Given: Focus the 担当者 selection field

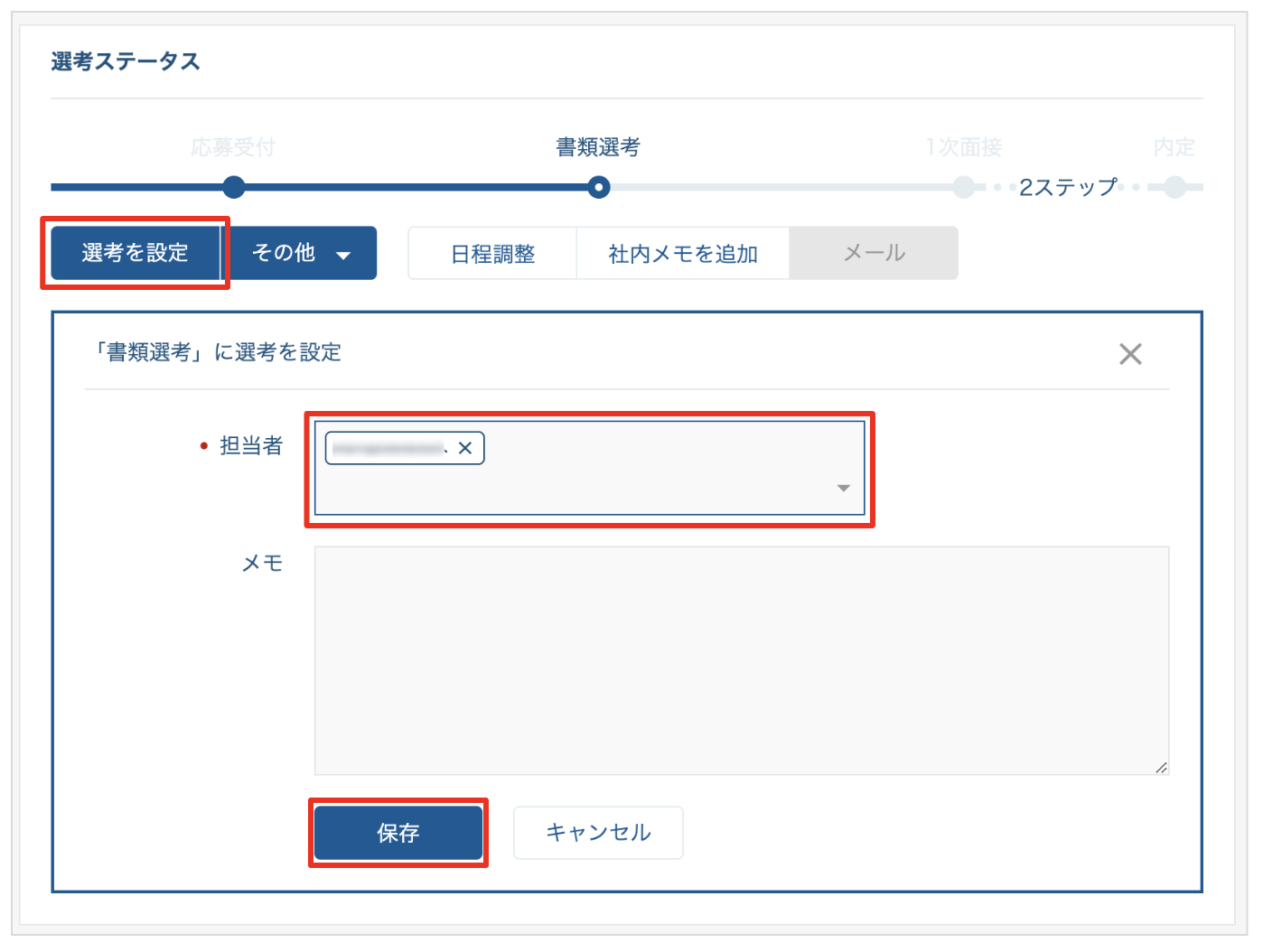Looking at the screenshot, I should click(x=590, y=469).
